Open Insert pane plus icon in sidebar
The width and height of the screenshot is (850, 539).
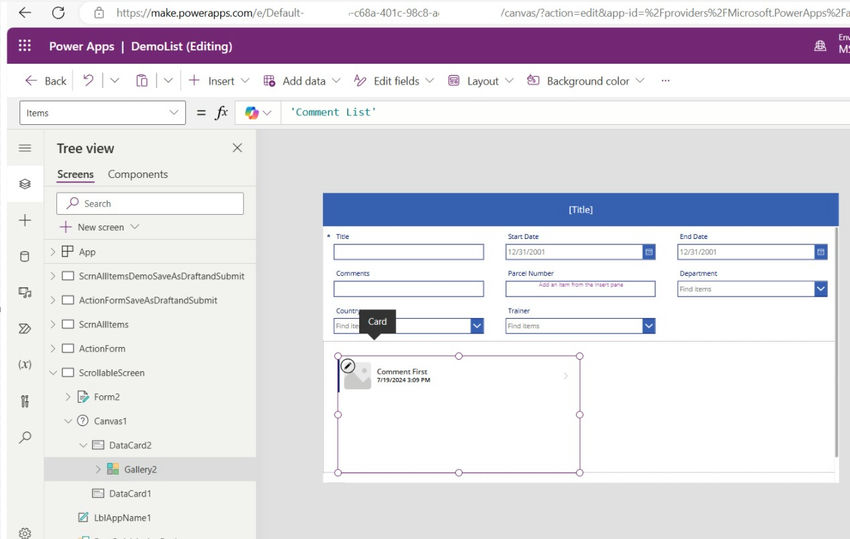click(25, 220)
